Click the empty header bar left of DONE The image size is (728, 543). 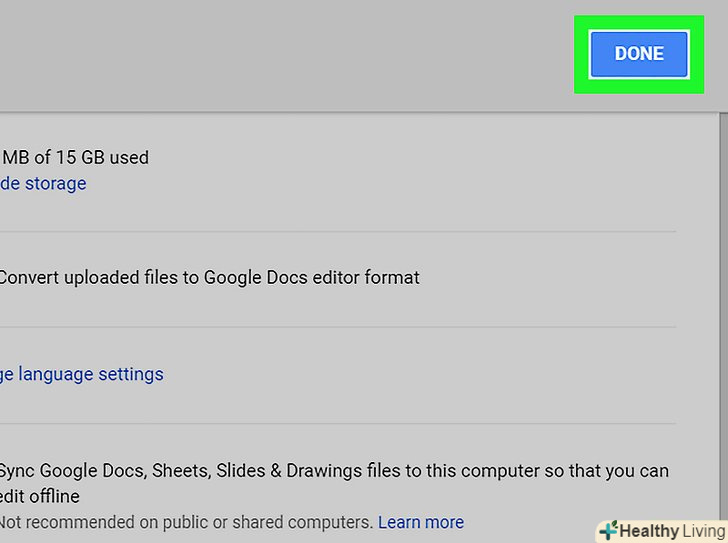pos(280,55)
